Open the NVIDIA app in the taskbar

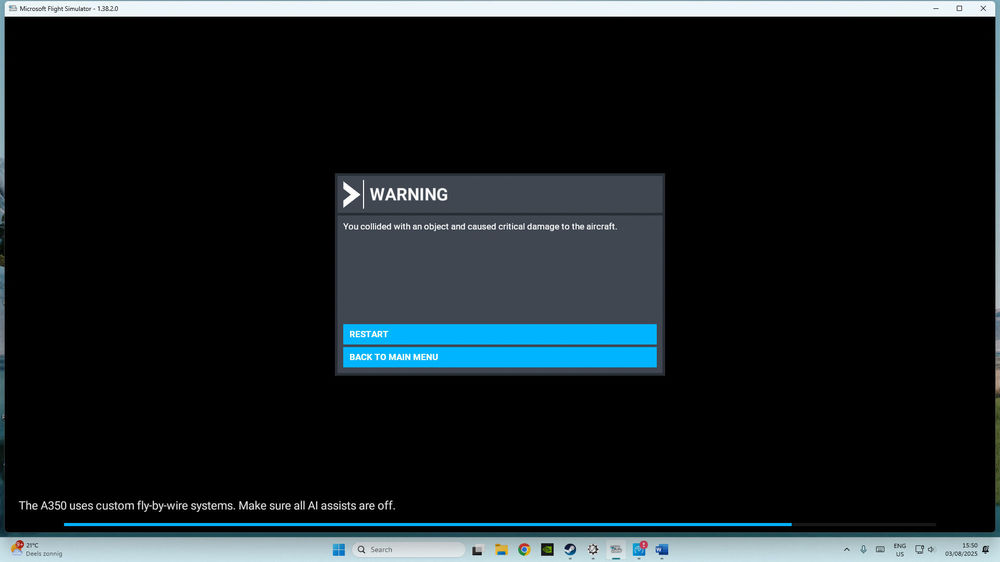tap(547, 549)
